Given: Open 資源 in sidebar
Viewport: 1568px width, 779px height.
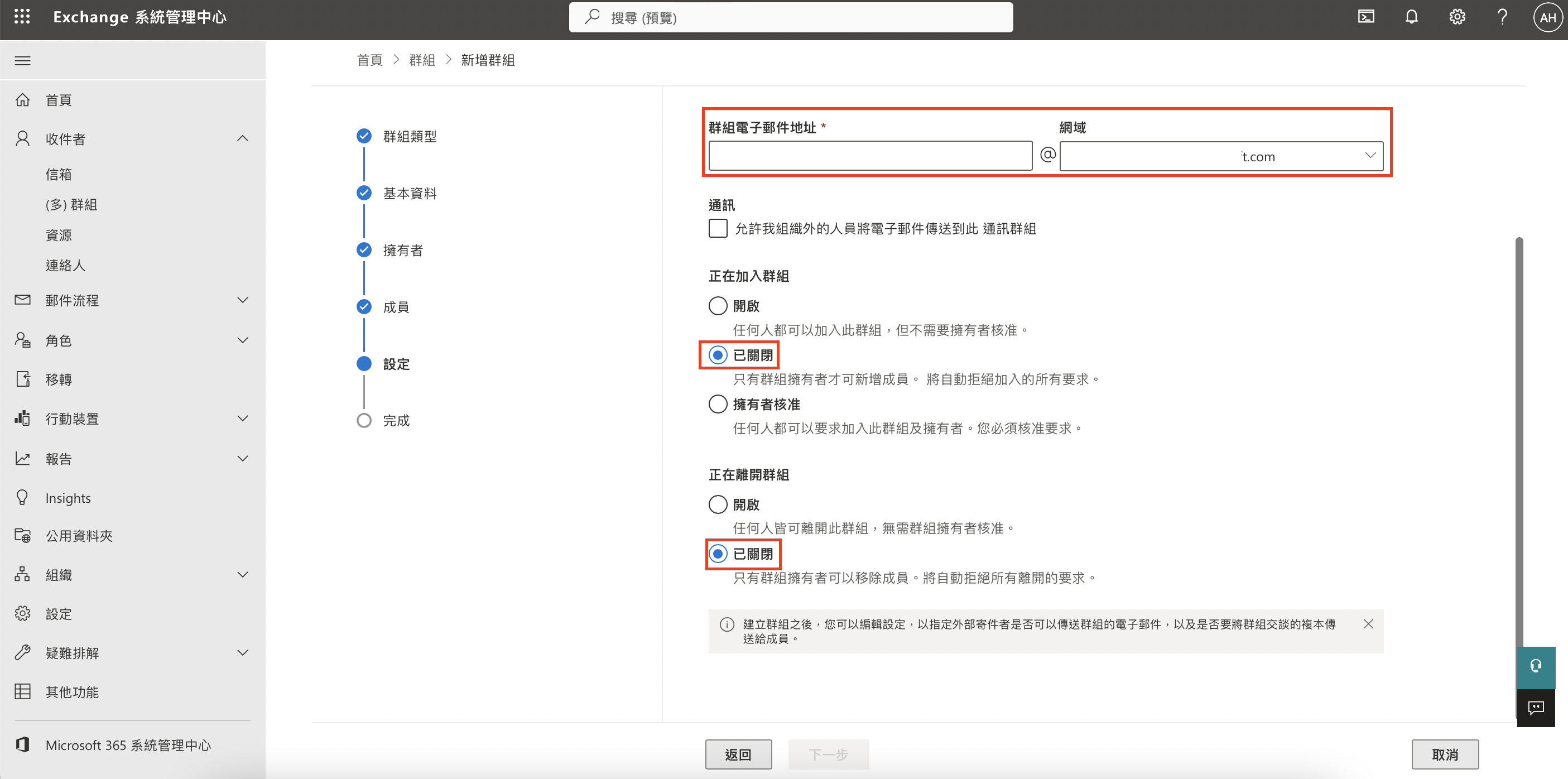Looking at the screenshot, I should coord(59,235).
